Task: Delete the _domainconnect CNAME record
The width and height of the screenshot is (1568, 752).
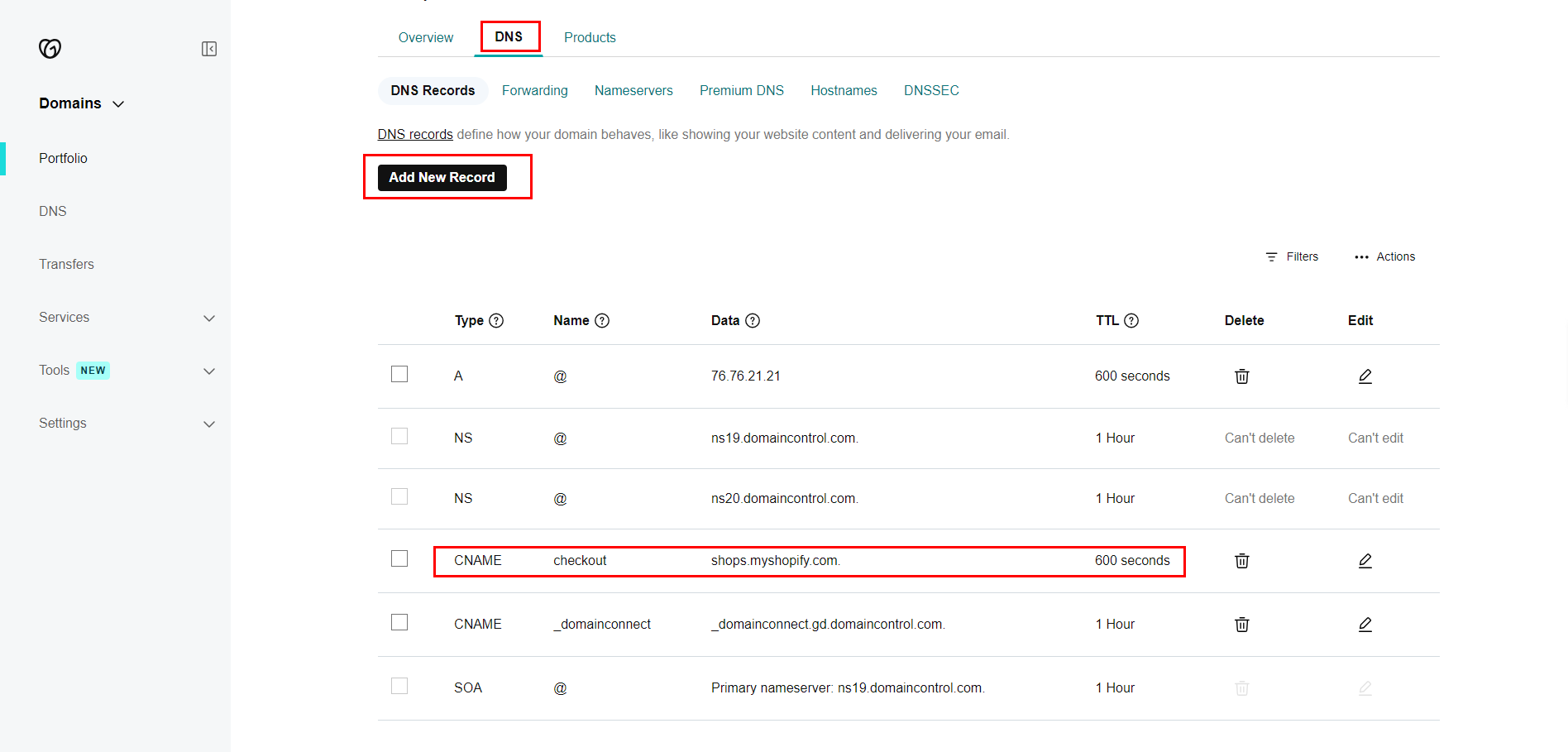Action: pos(1241,625)
